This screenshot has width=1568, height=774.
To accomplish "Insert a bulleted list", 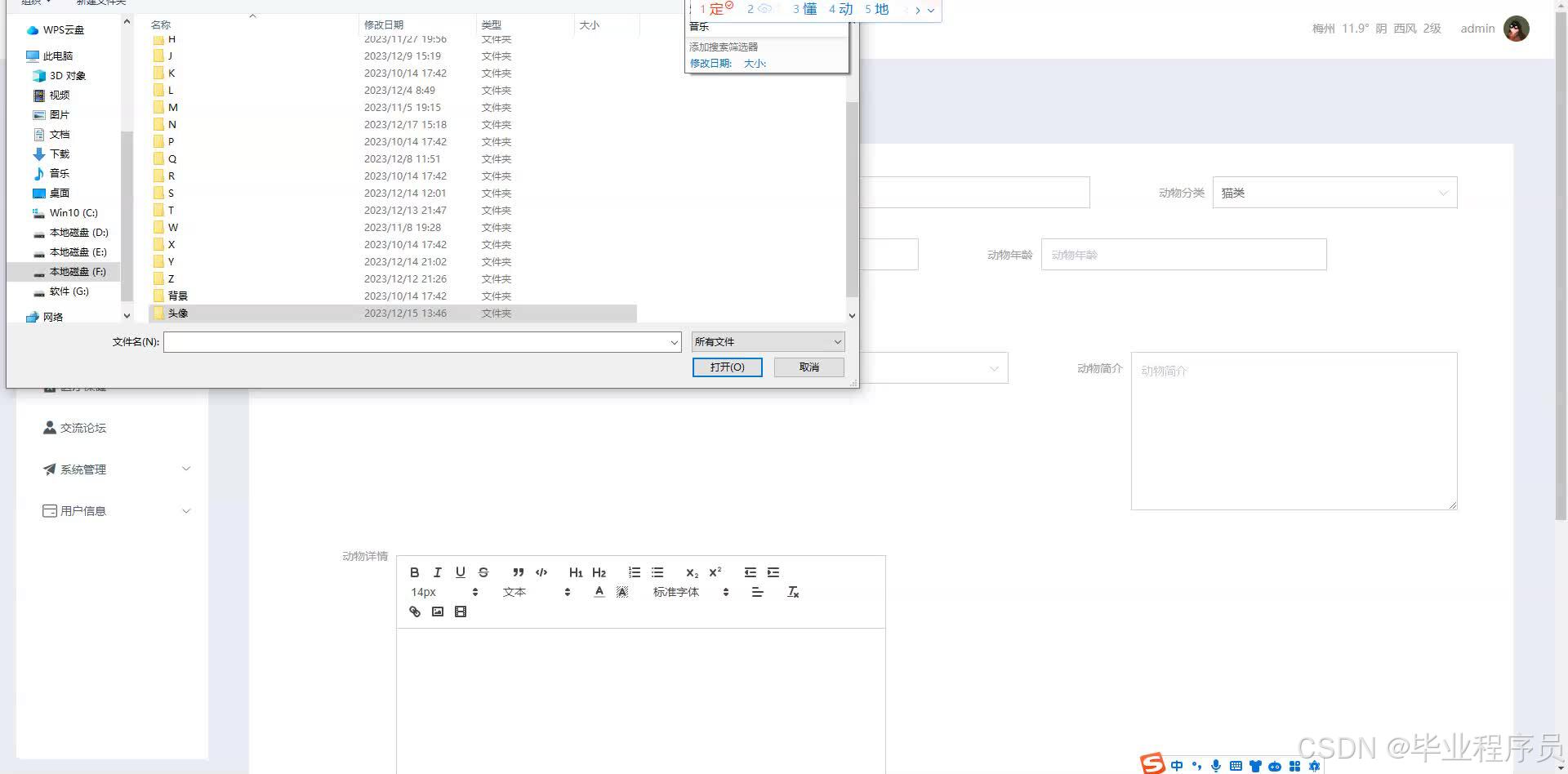I will 657,572.
